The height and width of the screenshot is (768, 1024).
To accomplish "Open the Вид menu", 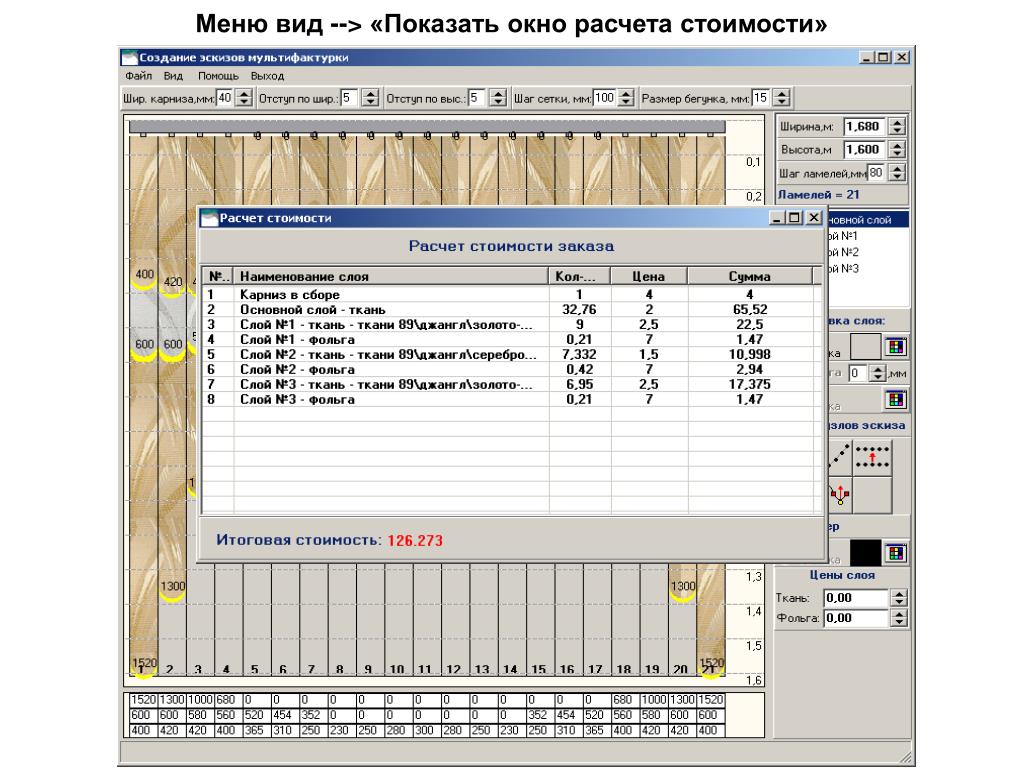I will click(x=173, y=76).
